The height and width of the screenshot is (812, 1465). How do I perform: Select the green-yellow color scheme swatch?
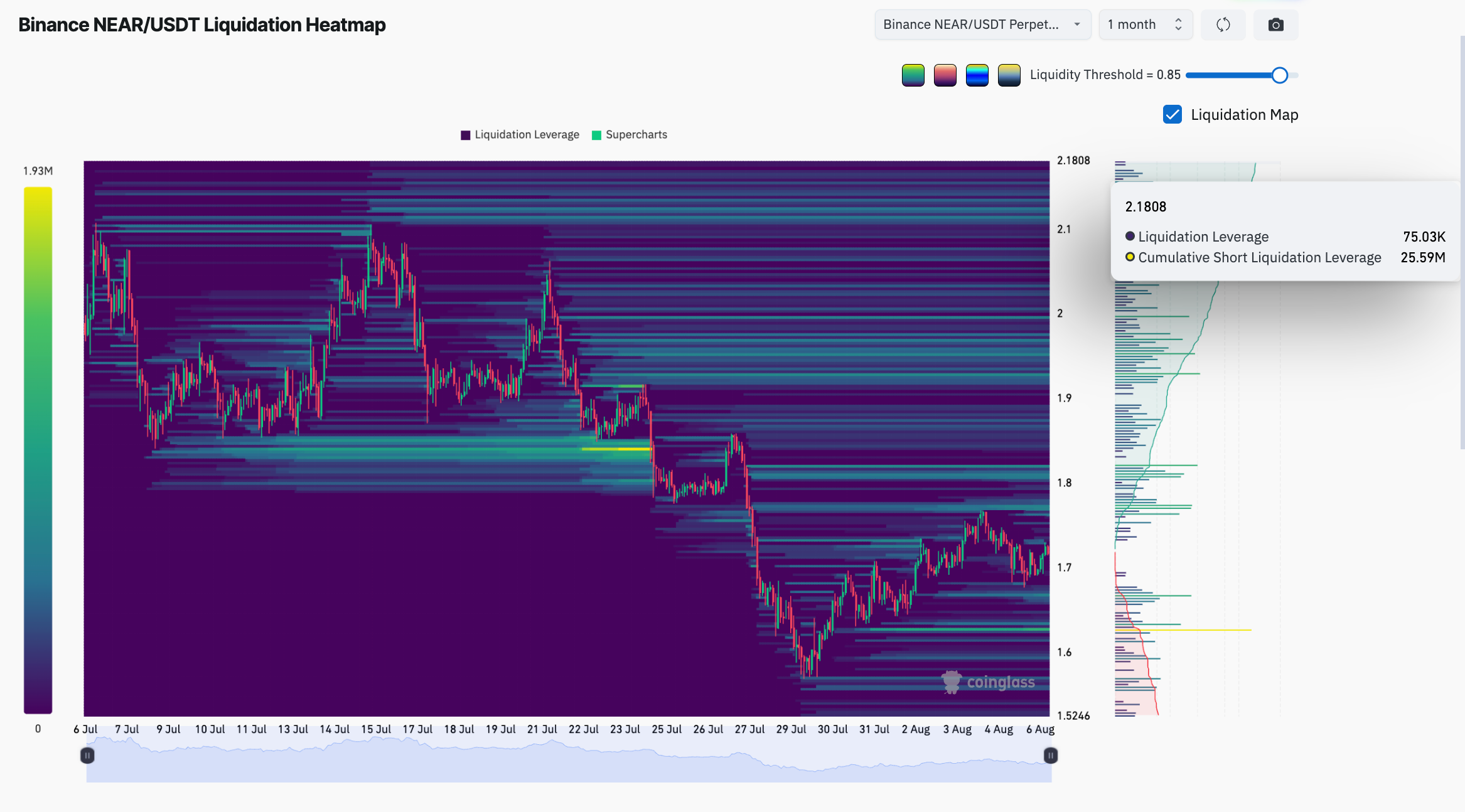[913, 75]
